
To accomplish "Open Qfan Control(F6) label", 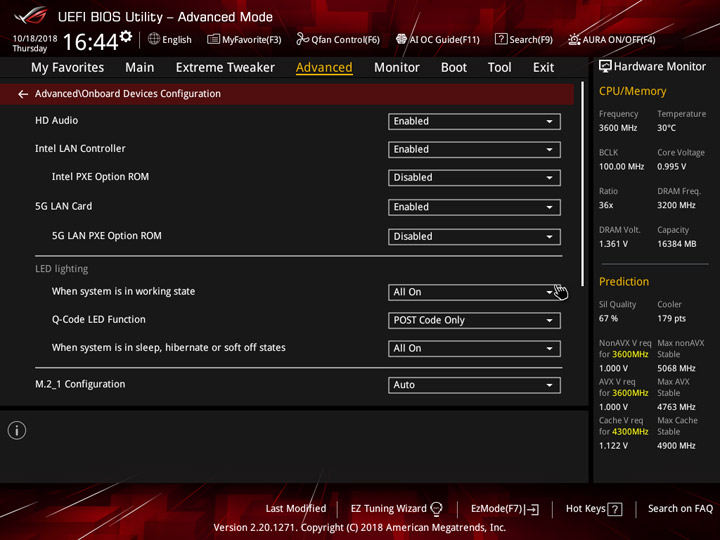I will [345, 40].
